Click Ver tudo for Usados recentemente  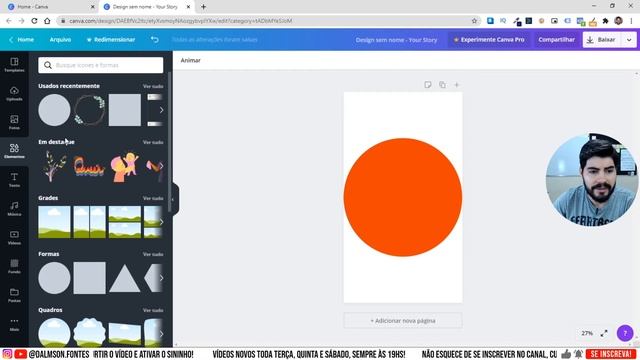point(153,87)
